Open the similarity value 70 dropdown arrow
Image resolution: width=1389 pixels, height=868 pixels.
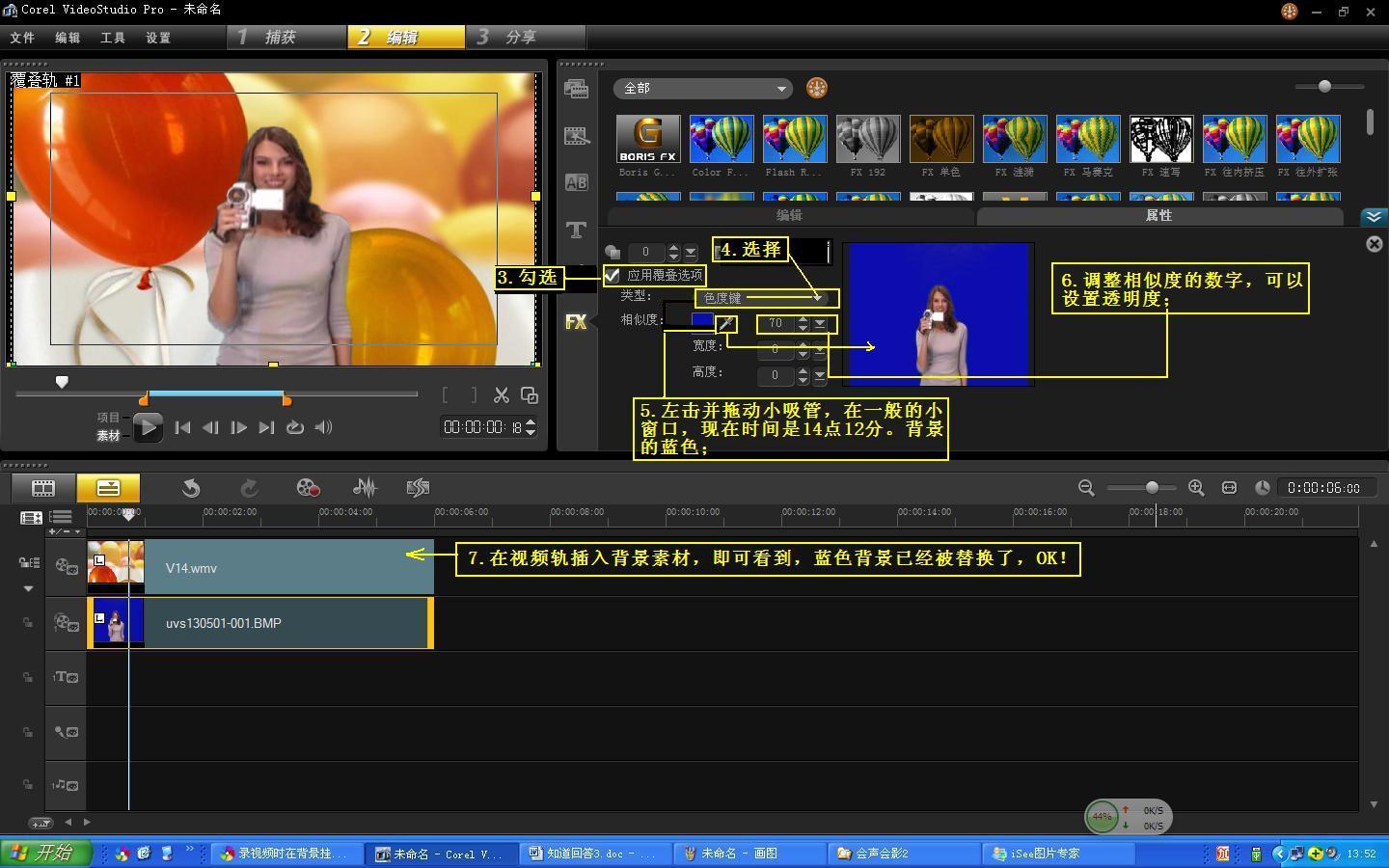pyautogui.click(x=820, y=323)
